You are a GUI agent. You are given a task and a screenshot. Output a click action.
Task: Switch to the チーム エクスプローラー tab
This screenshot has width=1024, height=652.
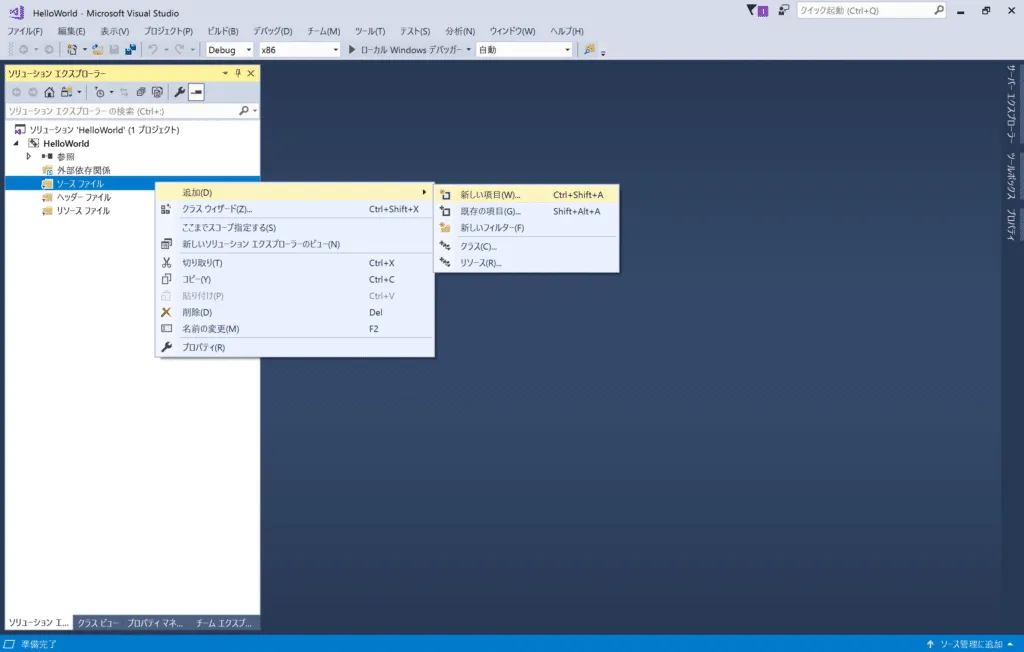[224, 623]
